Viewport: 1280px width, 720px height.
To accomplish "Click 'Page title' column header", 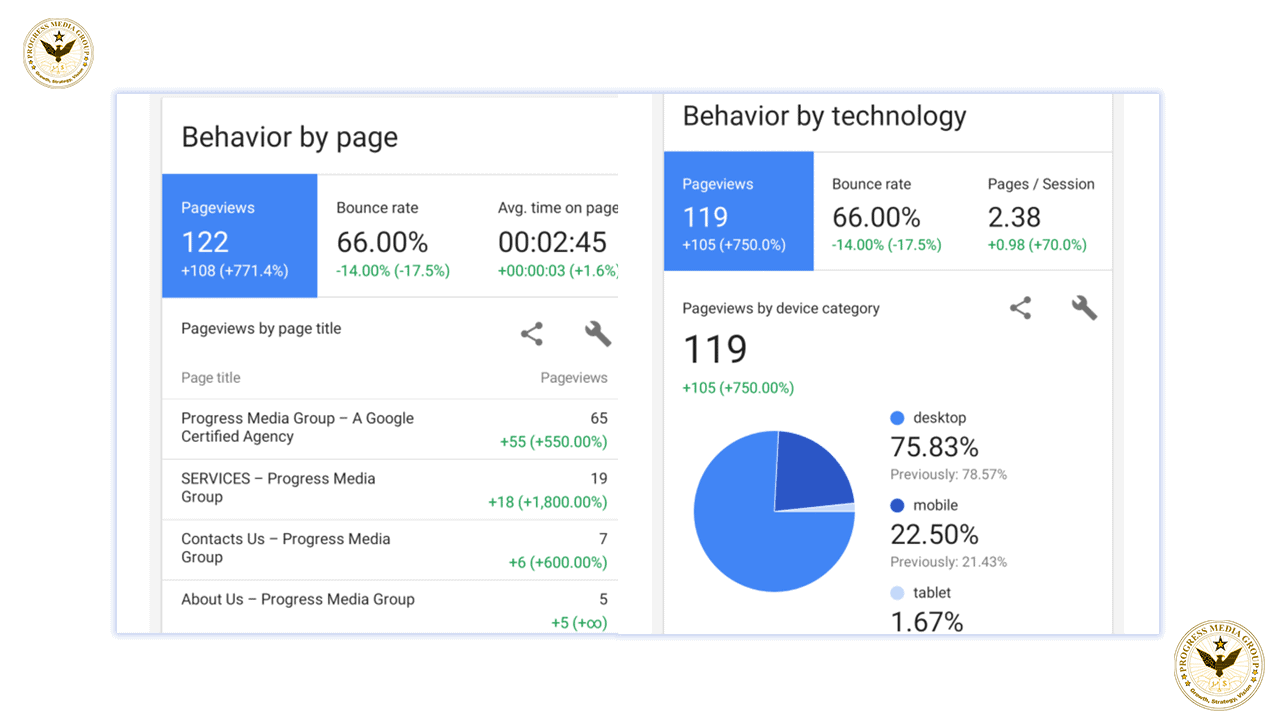I will pos(211,378).
